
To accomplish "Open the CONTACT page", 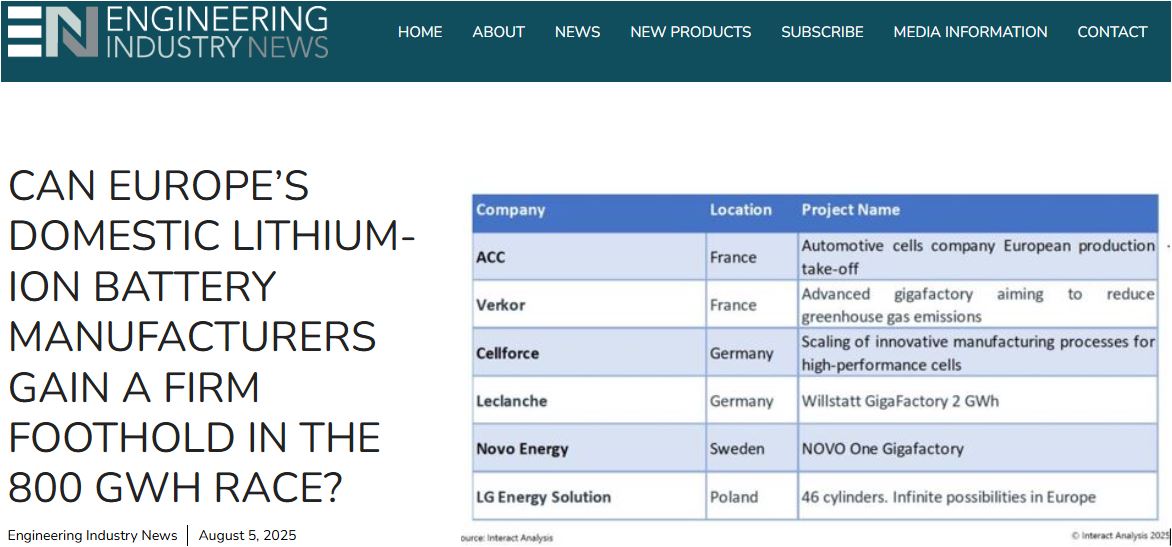I will [x=1112, y=32].
